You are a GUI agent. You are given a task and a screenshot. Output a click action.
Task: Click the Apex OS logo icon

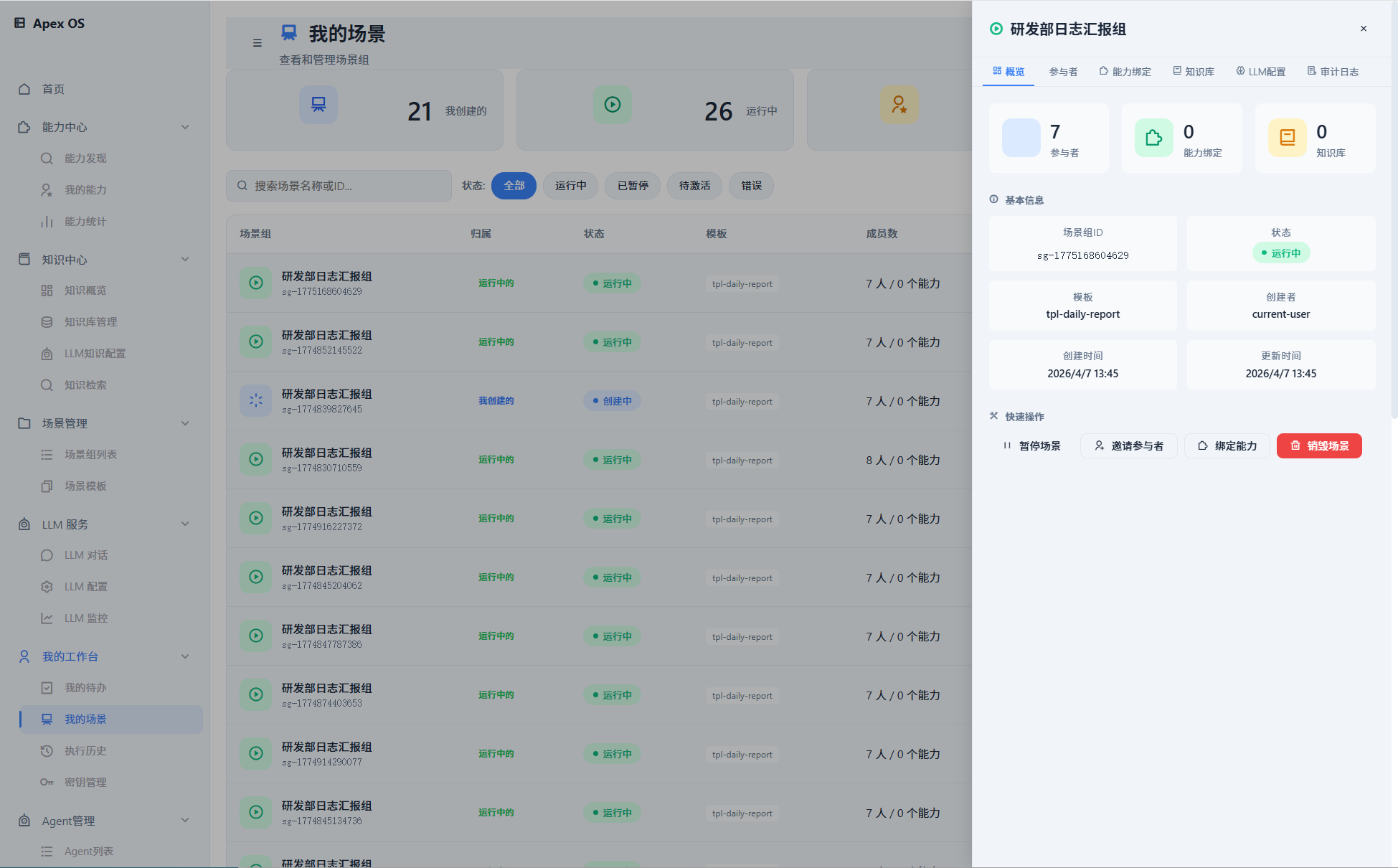[x=19, y=23]
